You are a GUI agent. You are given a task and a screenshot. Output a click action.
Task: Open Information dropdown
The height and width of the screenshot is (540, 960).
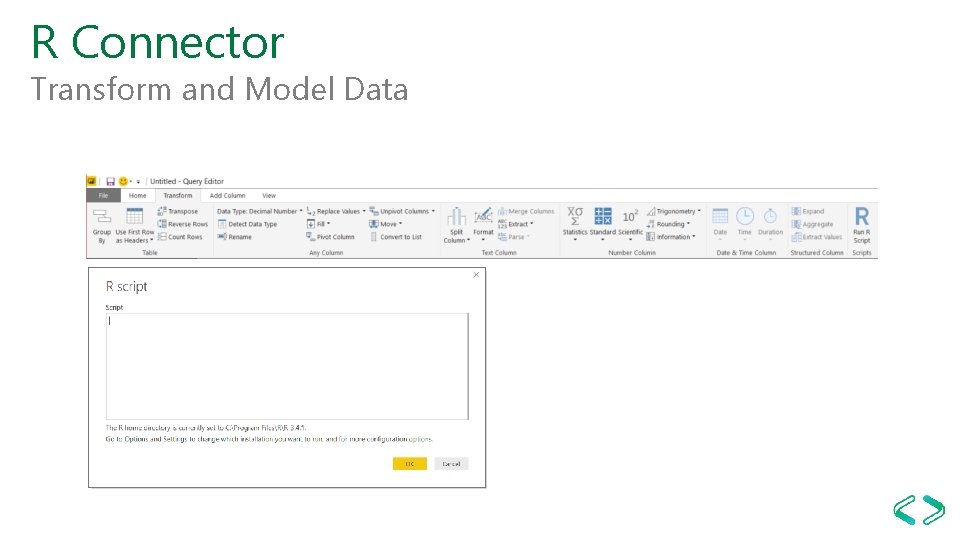(671, 237)
